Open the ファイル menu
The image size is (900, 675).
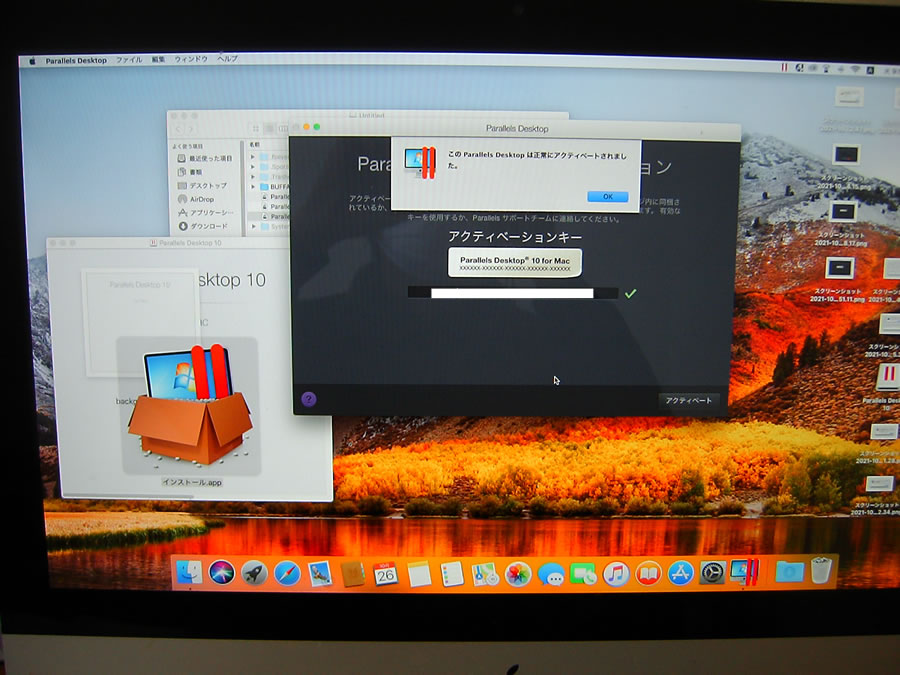(x=129, y=60)
